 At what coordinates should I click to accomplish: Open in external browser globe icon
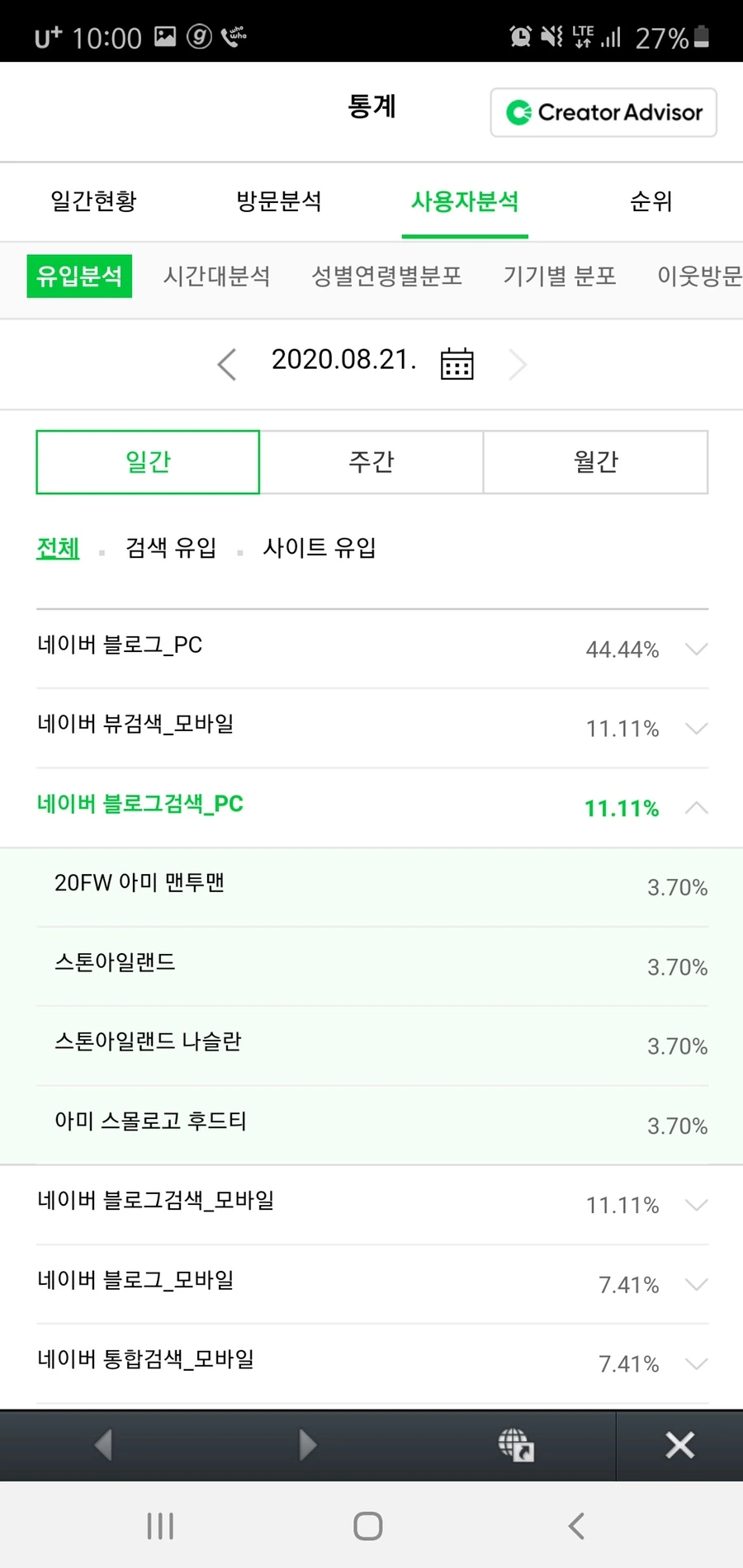[x=516, y=1445]
